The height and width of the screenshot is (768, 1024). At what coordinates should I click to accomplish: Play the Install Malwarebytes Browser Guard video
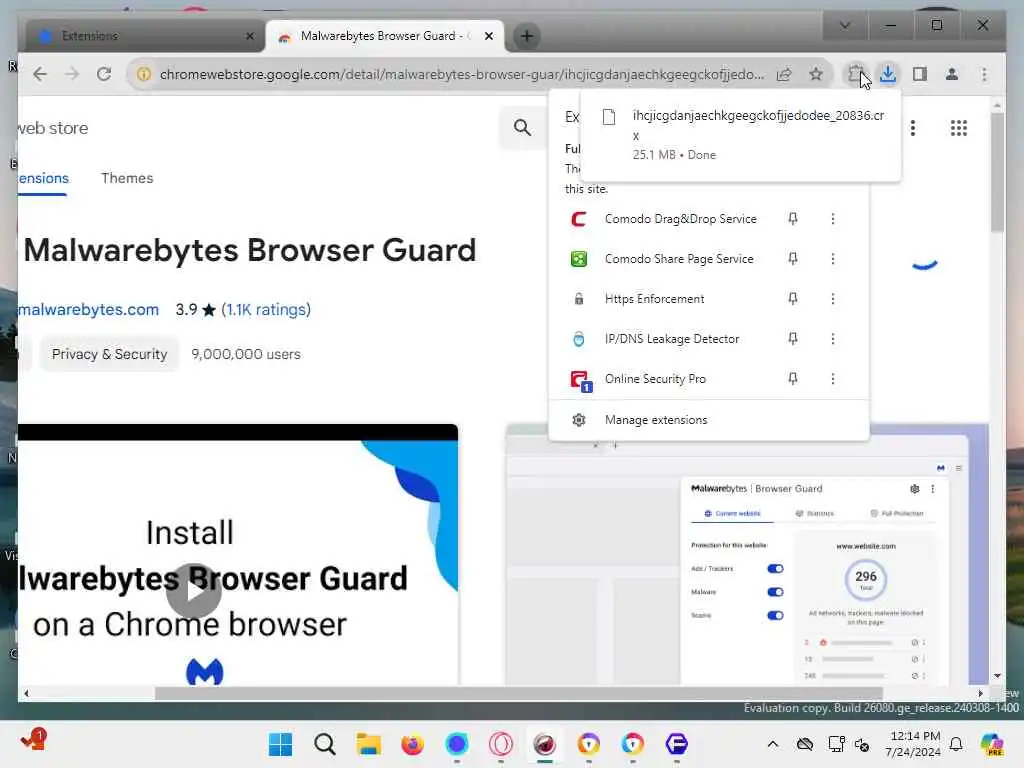click(193, 590)
